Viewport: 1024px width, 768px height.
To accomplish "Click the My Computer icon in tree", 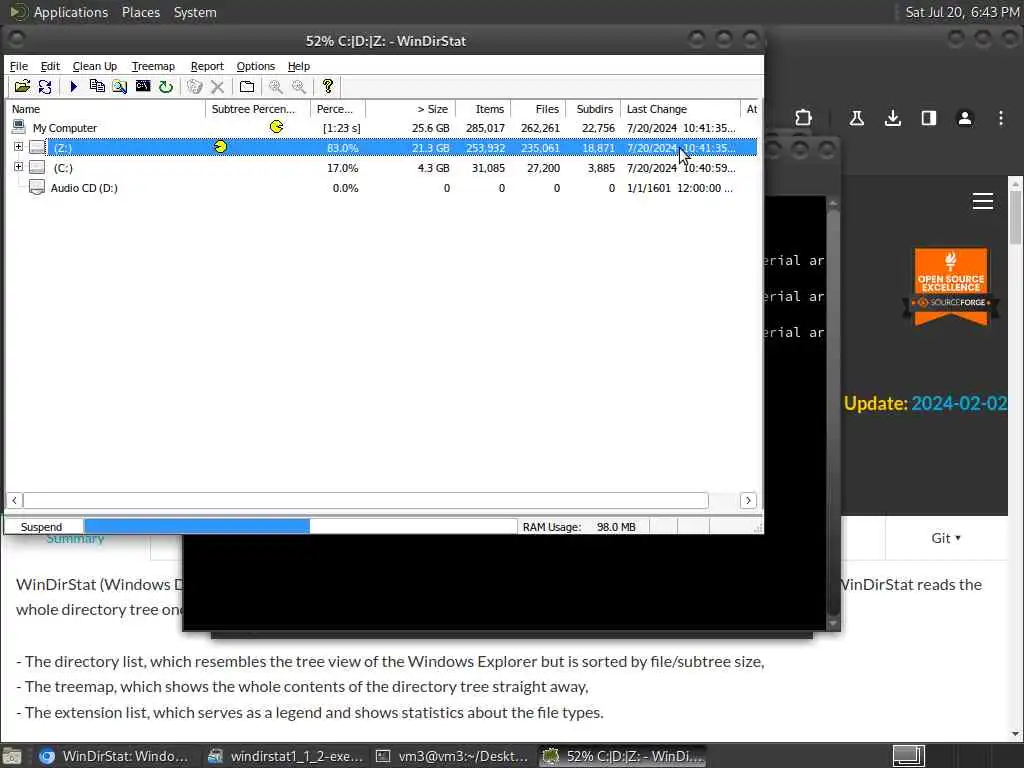I will click(x=18, y=127).
